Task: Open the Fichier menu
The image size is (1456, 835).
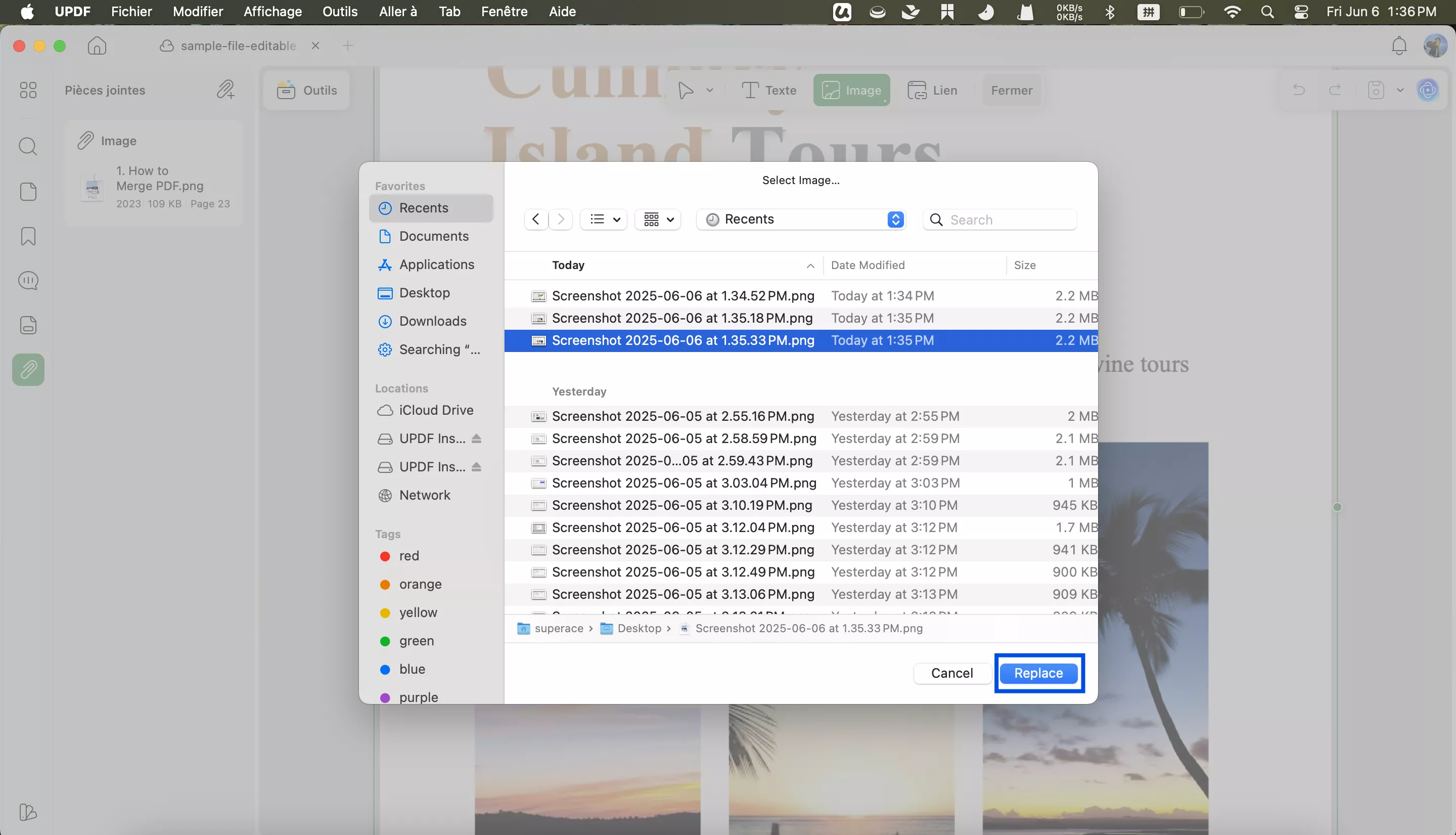Action: (131, 12)
